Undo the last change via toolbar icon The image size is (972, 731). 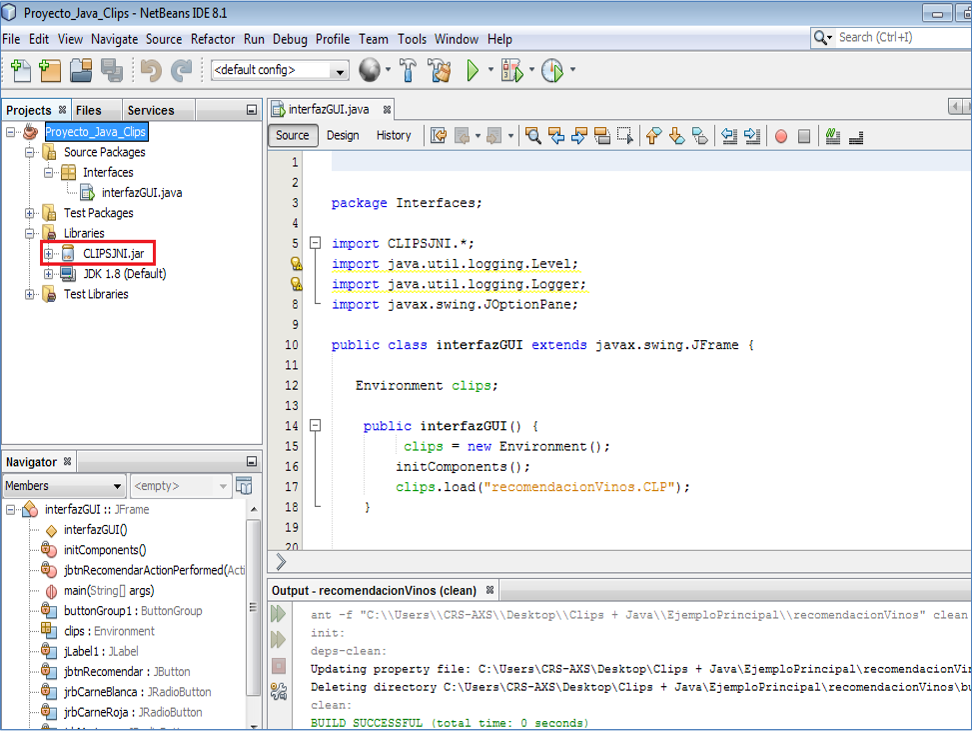pyautogui.click(x=150, y=71)
